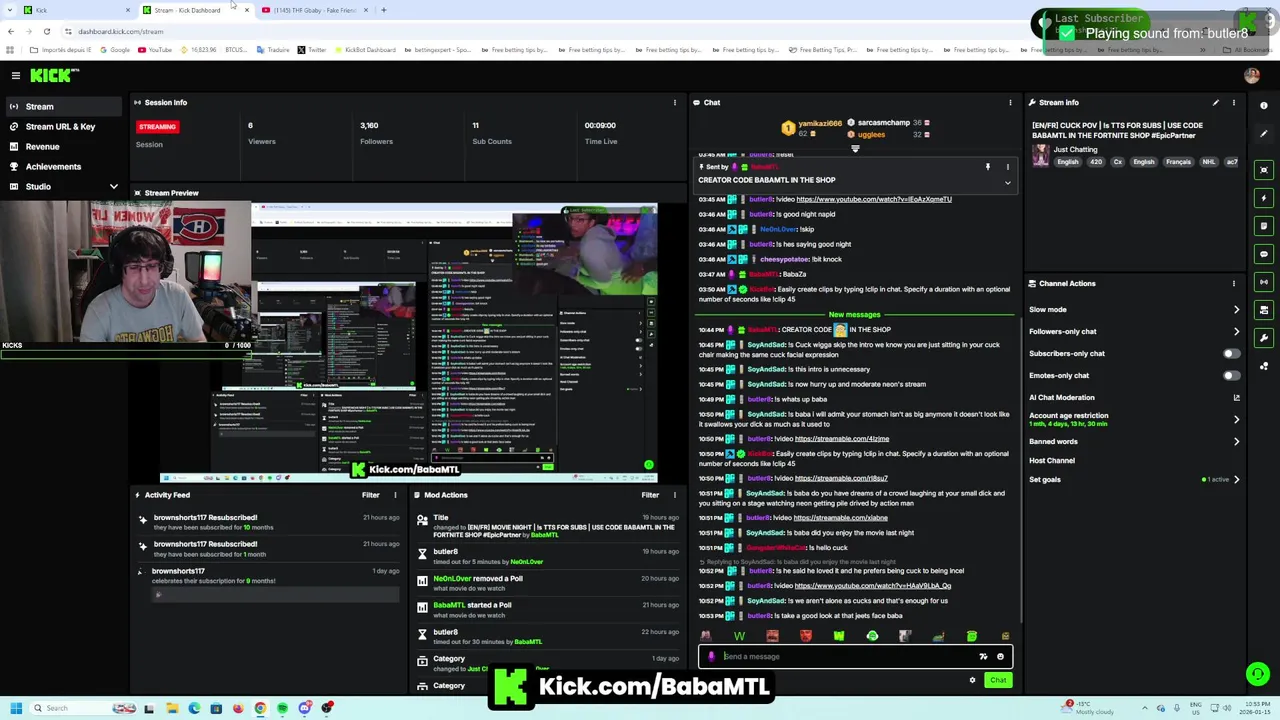Image resolution: width=1280 pixels, height=720 pixels.
Task: Click the green help bubble at bottom right
Action: (1257, 674)
